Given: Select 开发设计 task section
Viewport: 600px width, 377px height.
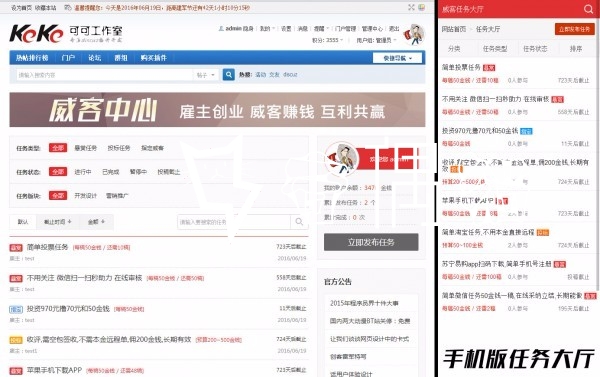Looking at the screenshot, I should (x=85, y=196).
